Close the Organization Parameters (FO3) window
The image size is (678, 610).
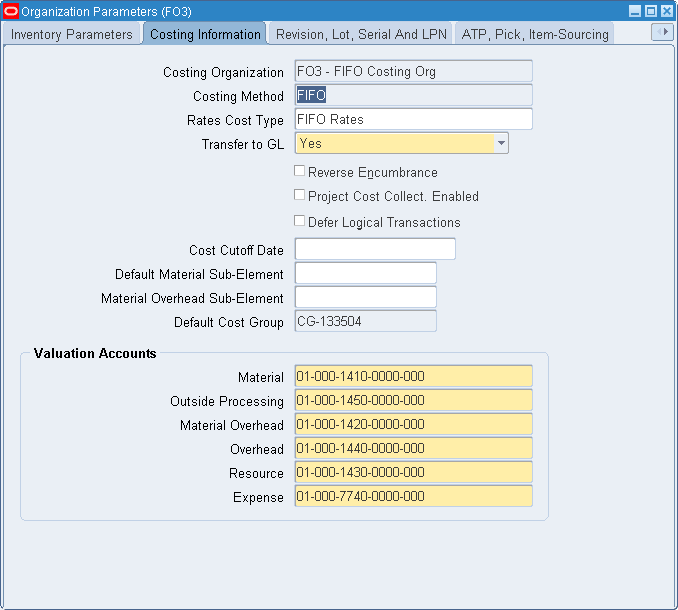click(x=667, y=11)
